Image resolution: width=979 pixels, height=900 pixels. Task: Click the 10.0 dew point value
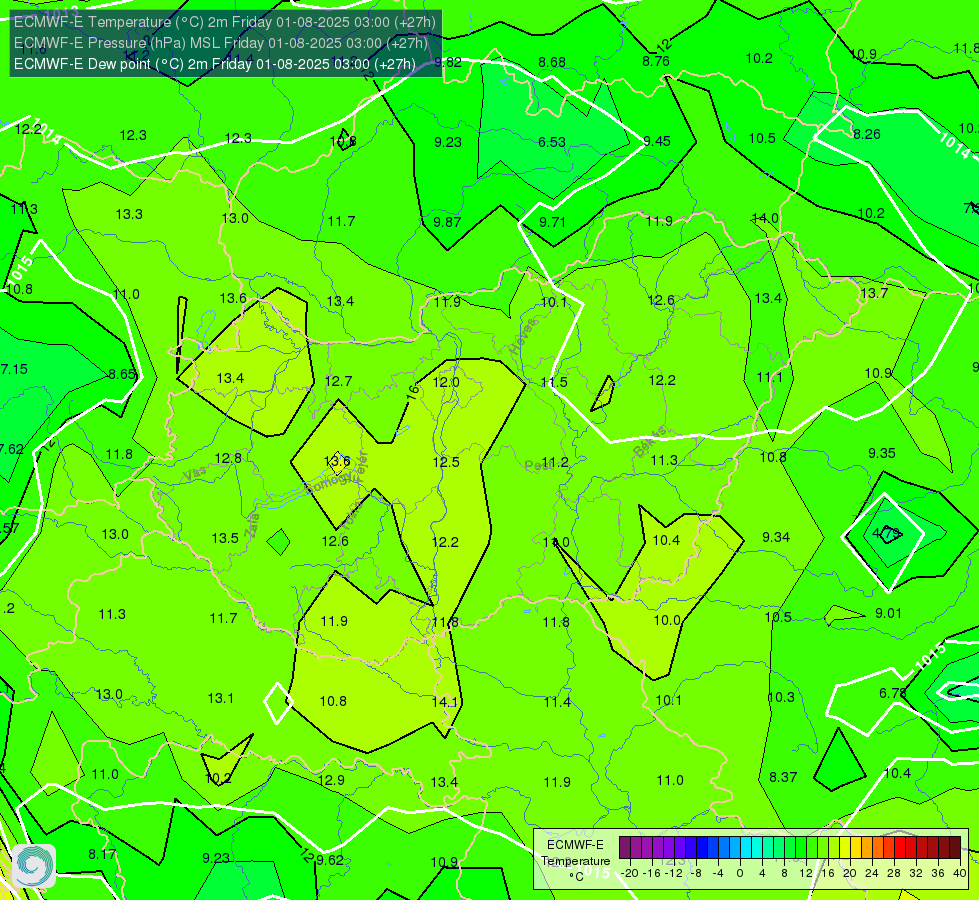pos(667,620)
